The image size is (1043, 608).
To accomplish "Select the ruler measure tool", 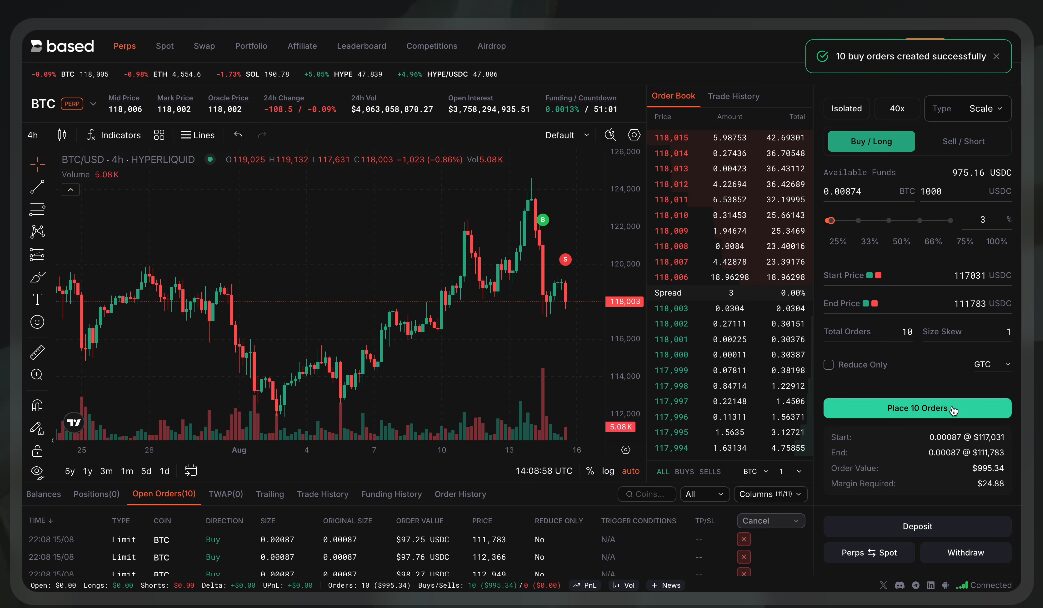I will coord(37,352).
